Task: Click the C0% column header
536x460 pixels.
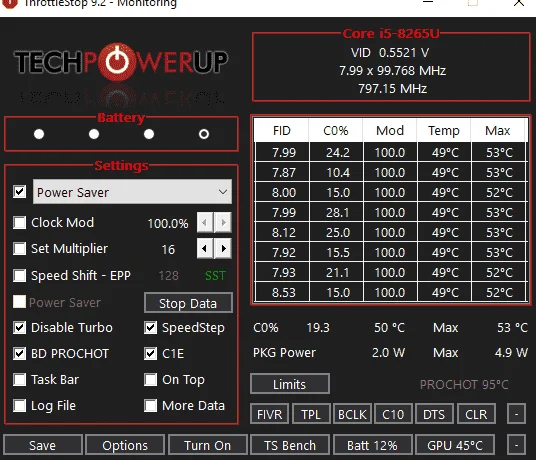Action: [336, 130]
